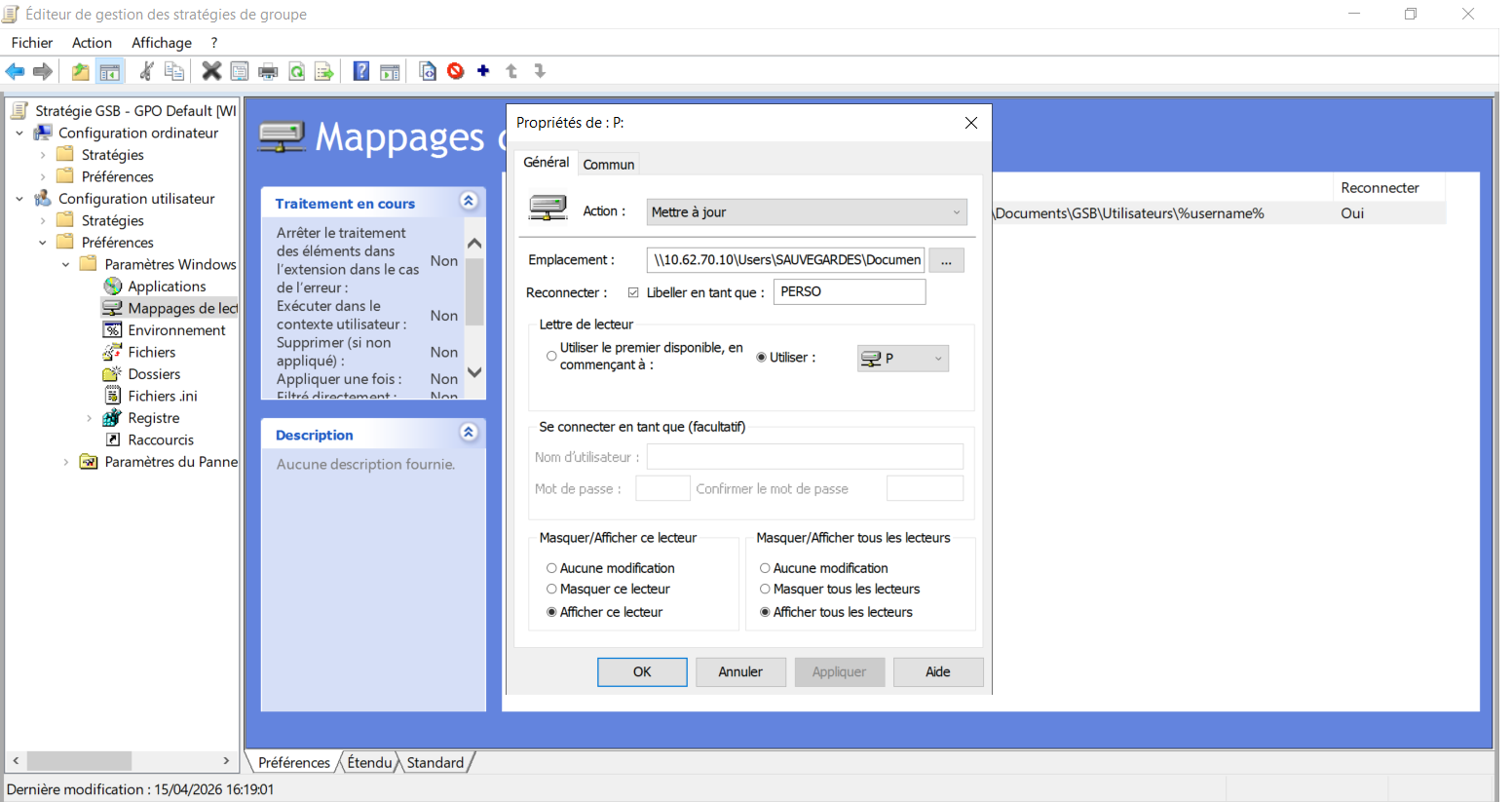Toggle the Reconnecter checkbox
The width and height of the screenshot is (1512, 802).
click(x=633, y=292)
